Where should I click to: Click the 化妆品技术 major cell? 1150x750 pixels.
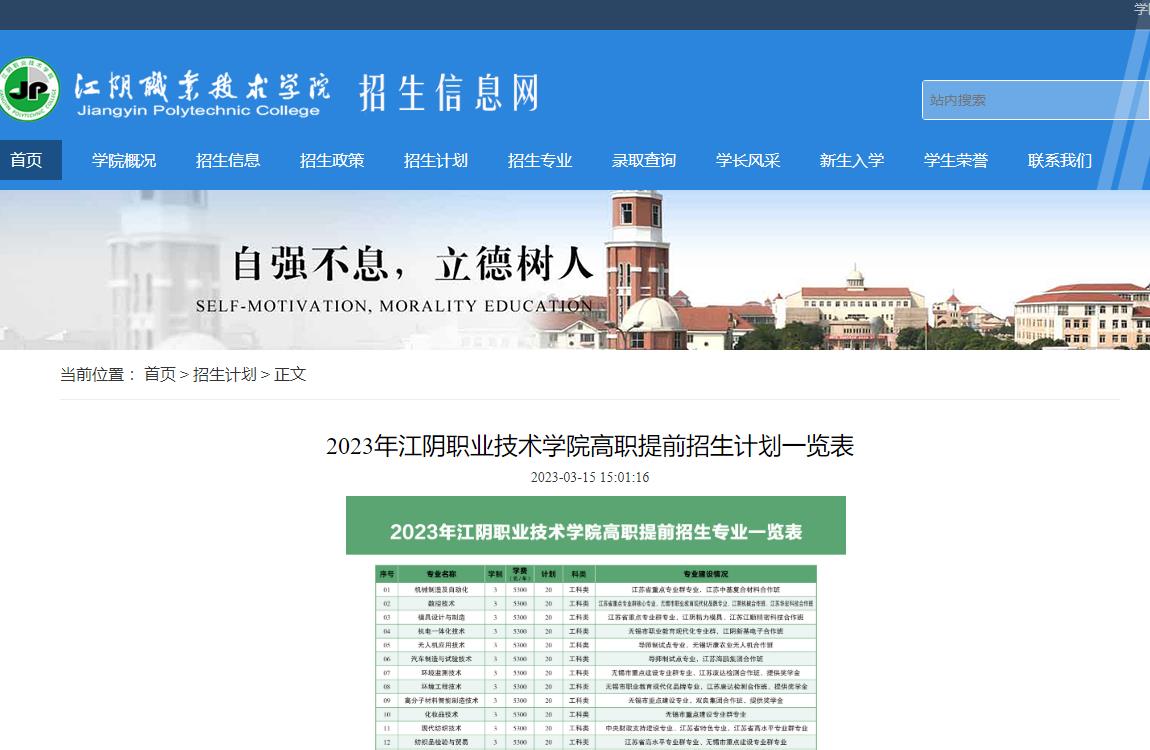pos(441,714)
